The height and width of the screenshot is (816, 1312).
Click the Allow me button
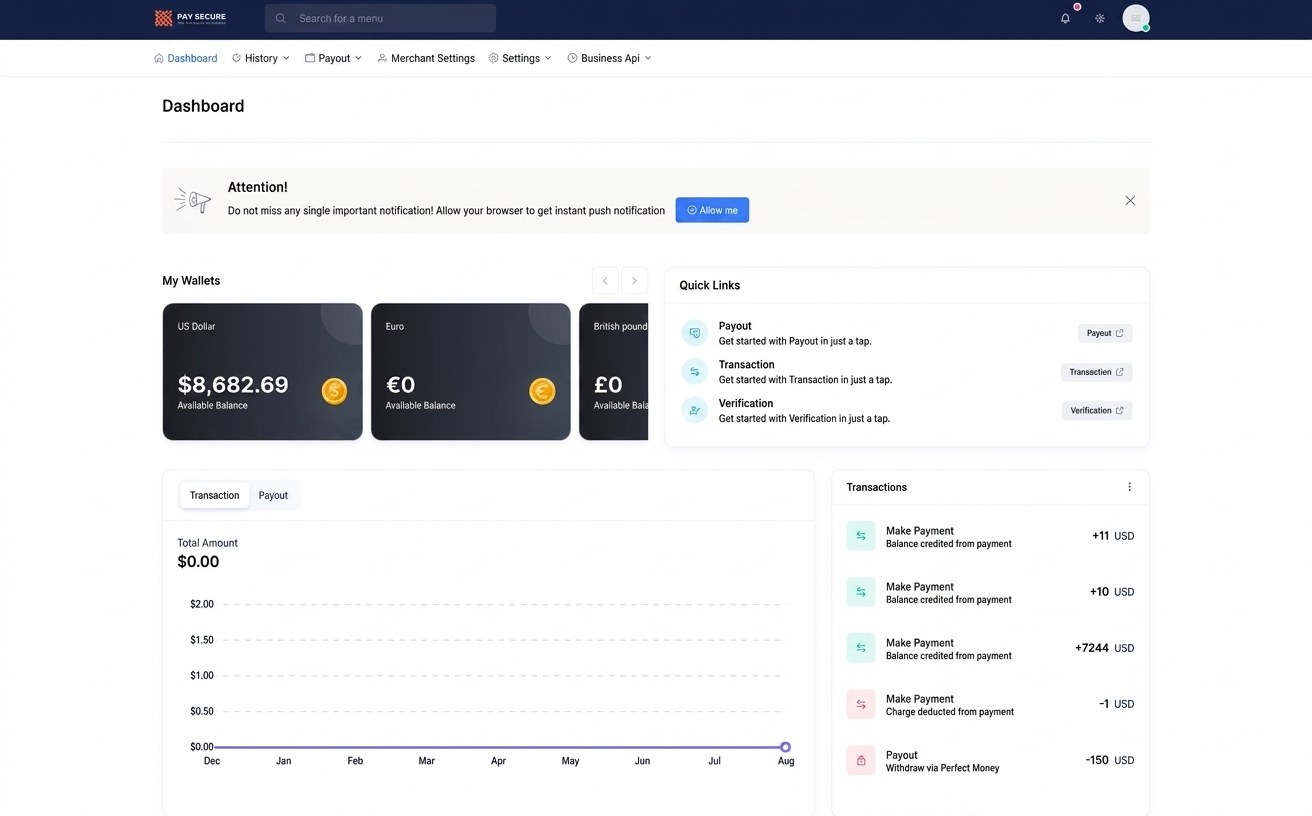point(712,210)
